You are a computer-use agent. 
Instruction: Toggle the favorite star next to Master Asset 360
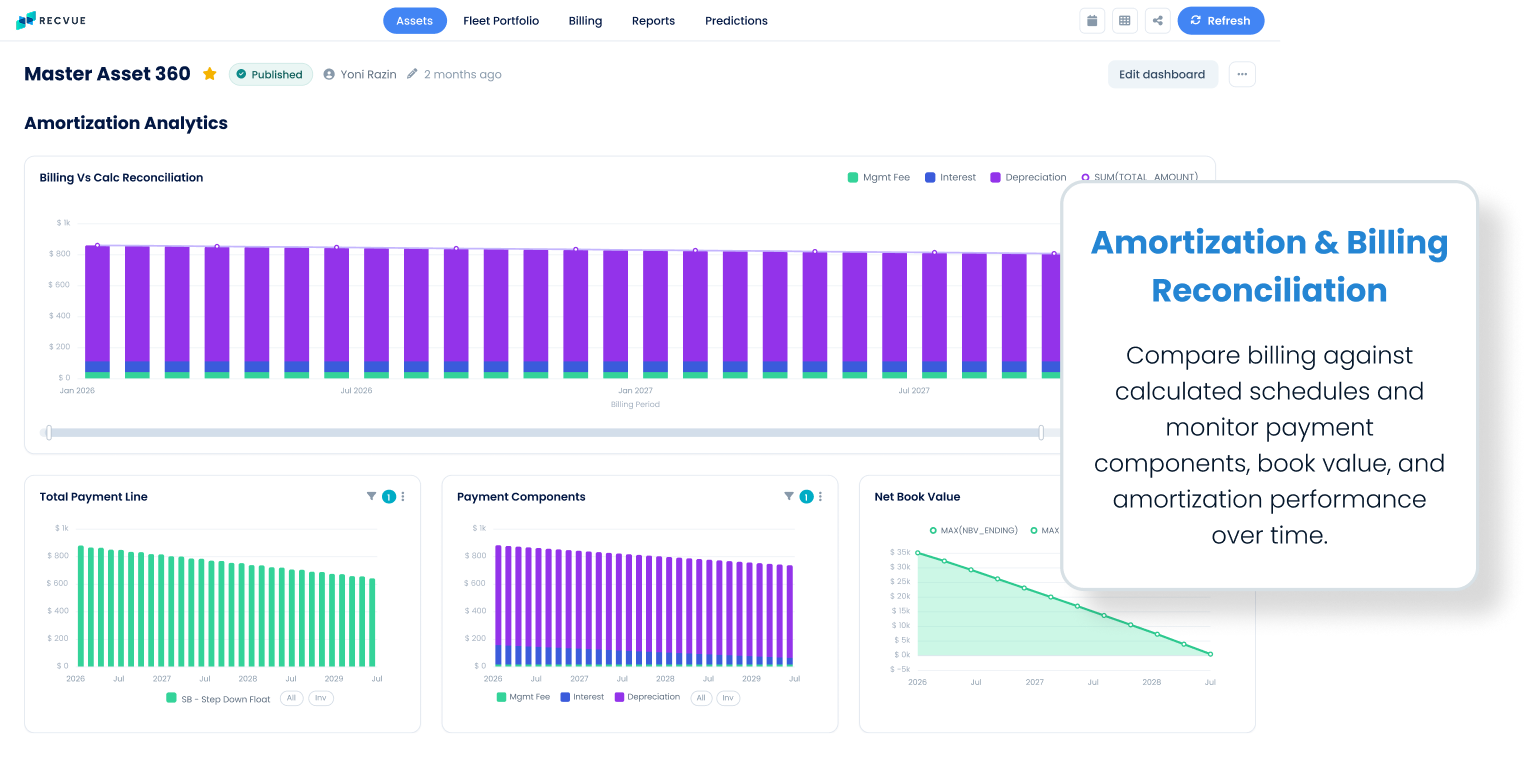pyautogui.click(x=210, y=74)
